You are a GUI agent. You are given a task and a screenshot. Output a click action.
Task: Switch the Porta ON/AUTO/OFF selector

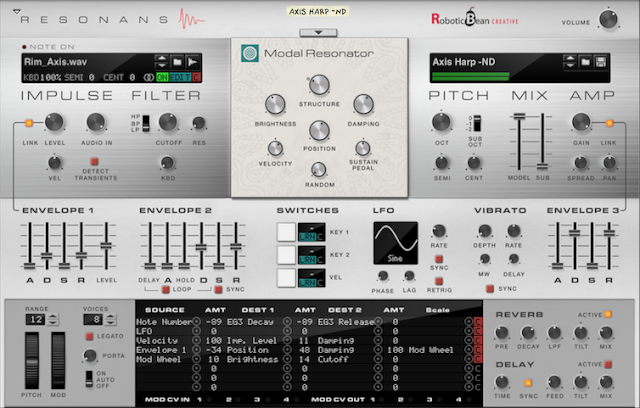89,379
